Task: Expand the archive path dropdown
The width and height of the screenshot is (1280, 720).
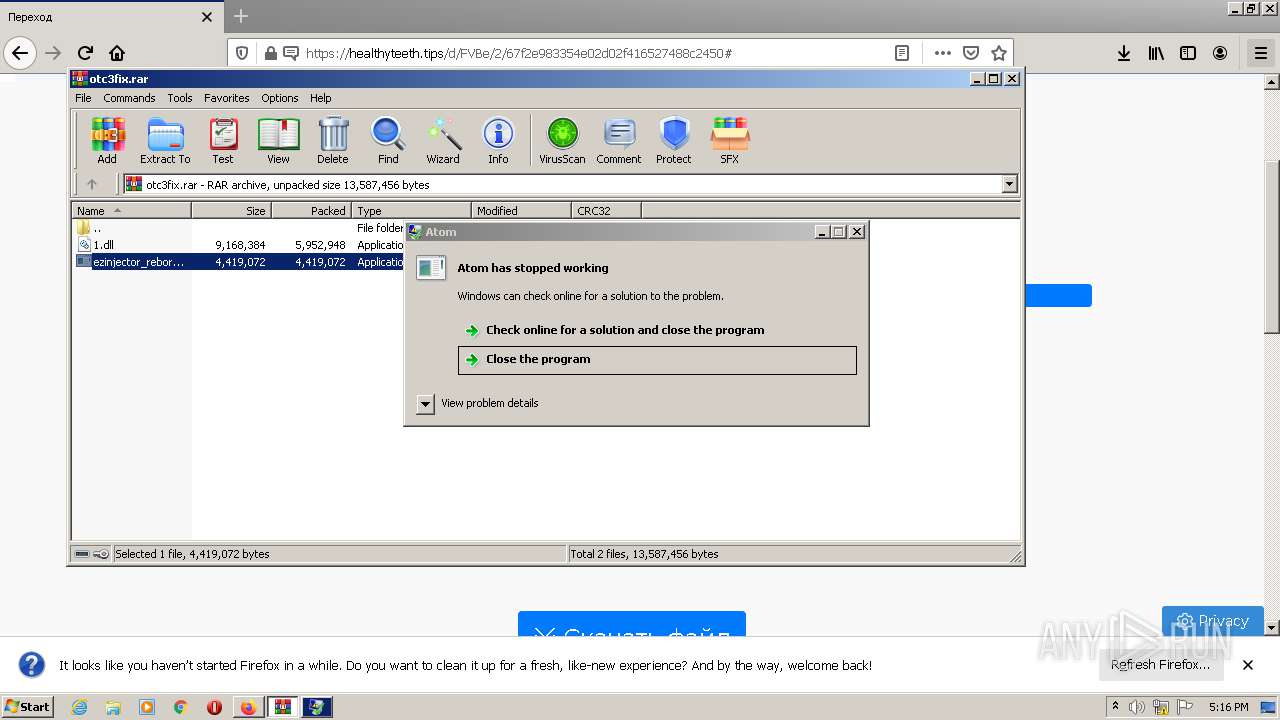Action: tap(1009, 184)
